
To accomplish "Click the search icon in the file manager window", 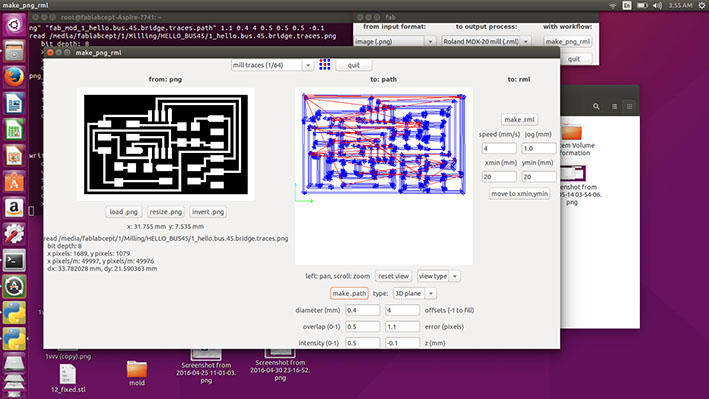I will click(596, 106).
